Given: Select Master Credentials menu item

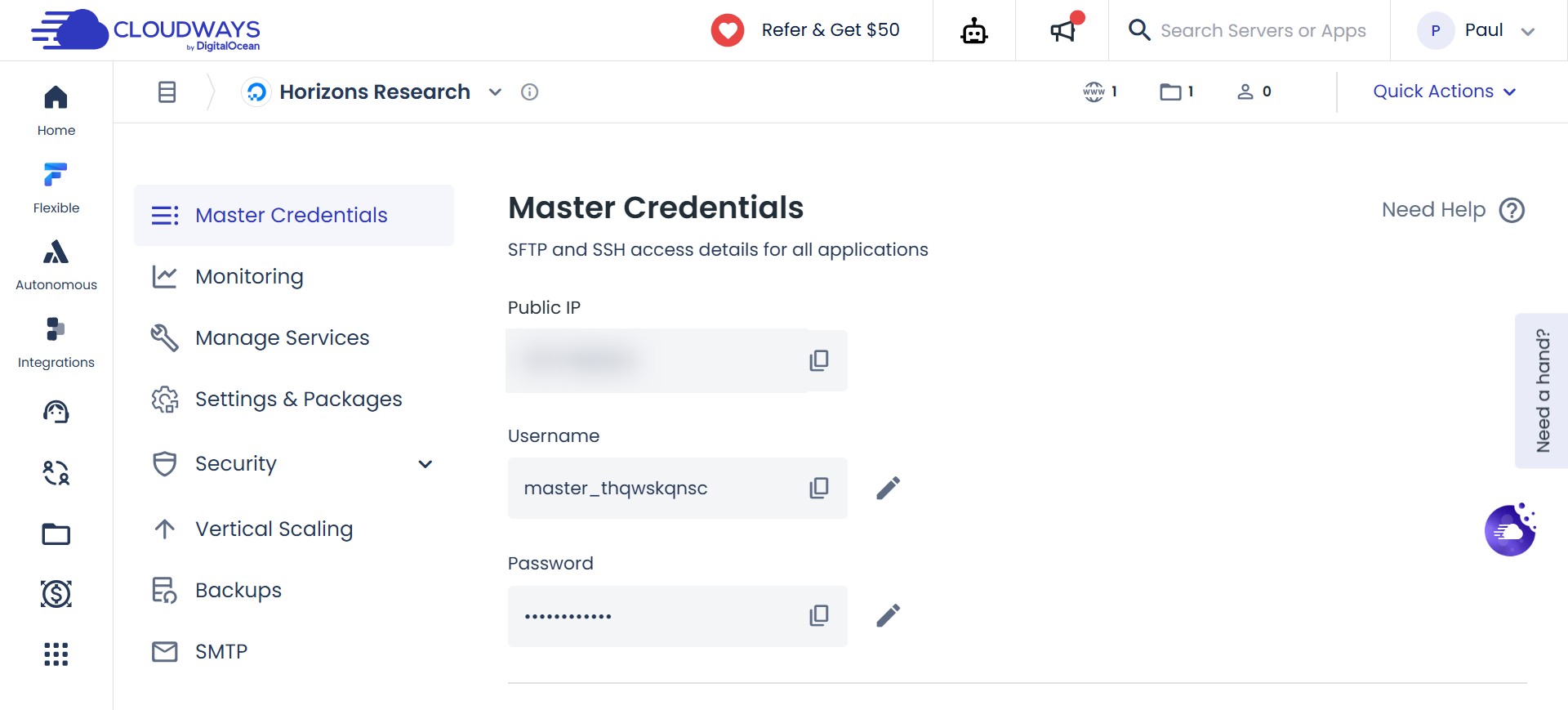Looking at the screenshot, I should (x=294, y=215).
